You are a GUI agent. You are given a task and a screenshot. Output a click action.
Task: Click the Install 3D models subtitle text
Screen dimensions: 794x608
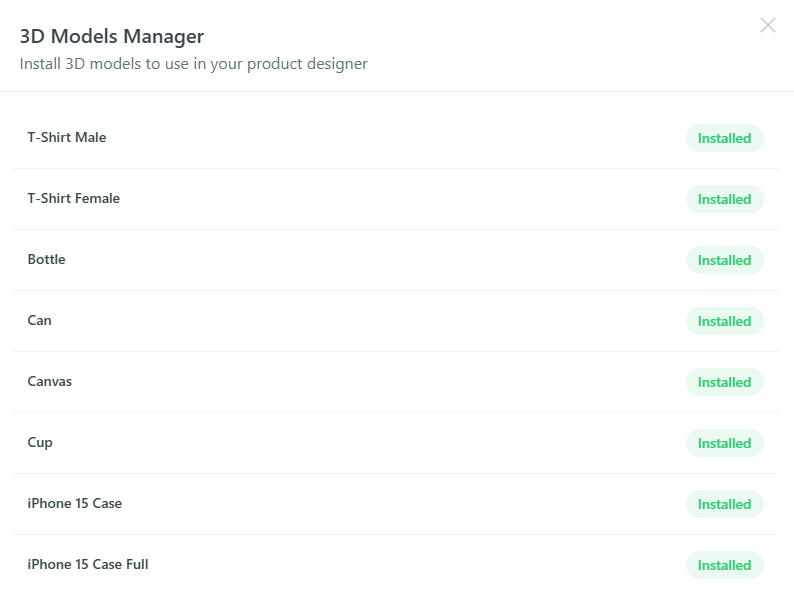193,64
